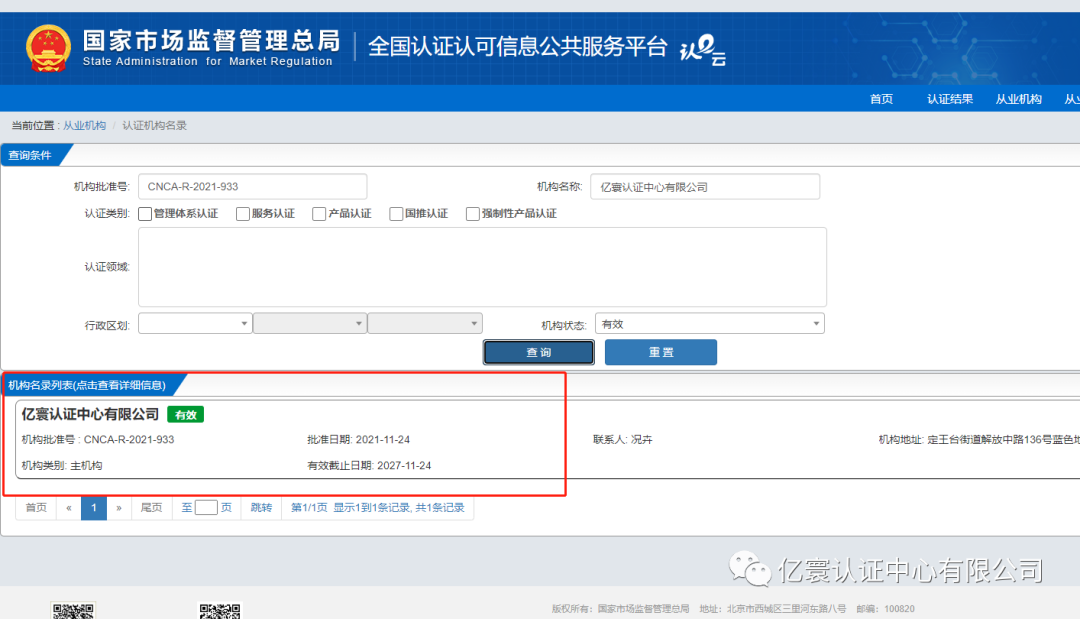Click the 重置 reset button
This screenshot has width=1080, height=619.
[661, 353]
